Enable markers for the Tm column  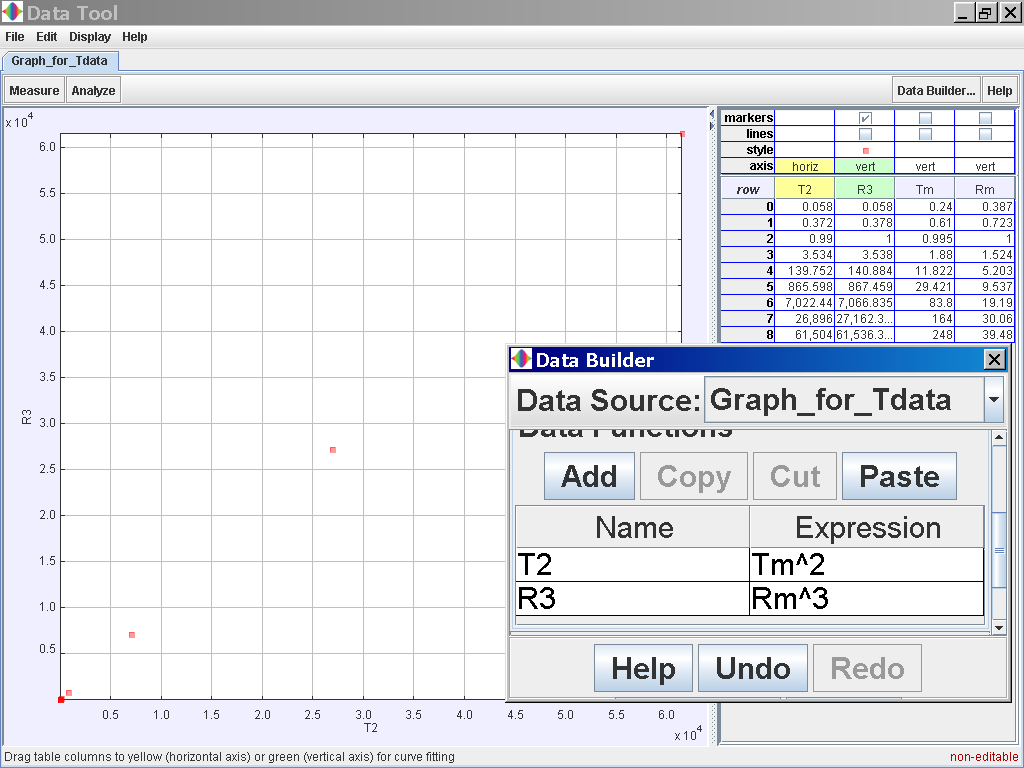[x=925, y=118]
